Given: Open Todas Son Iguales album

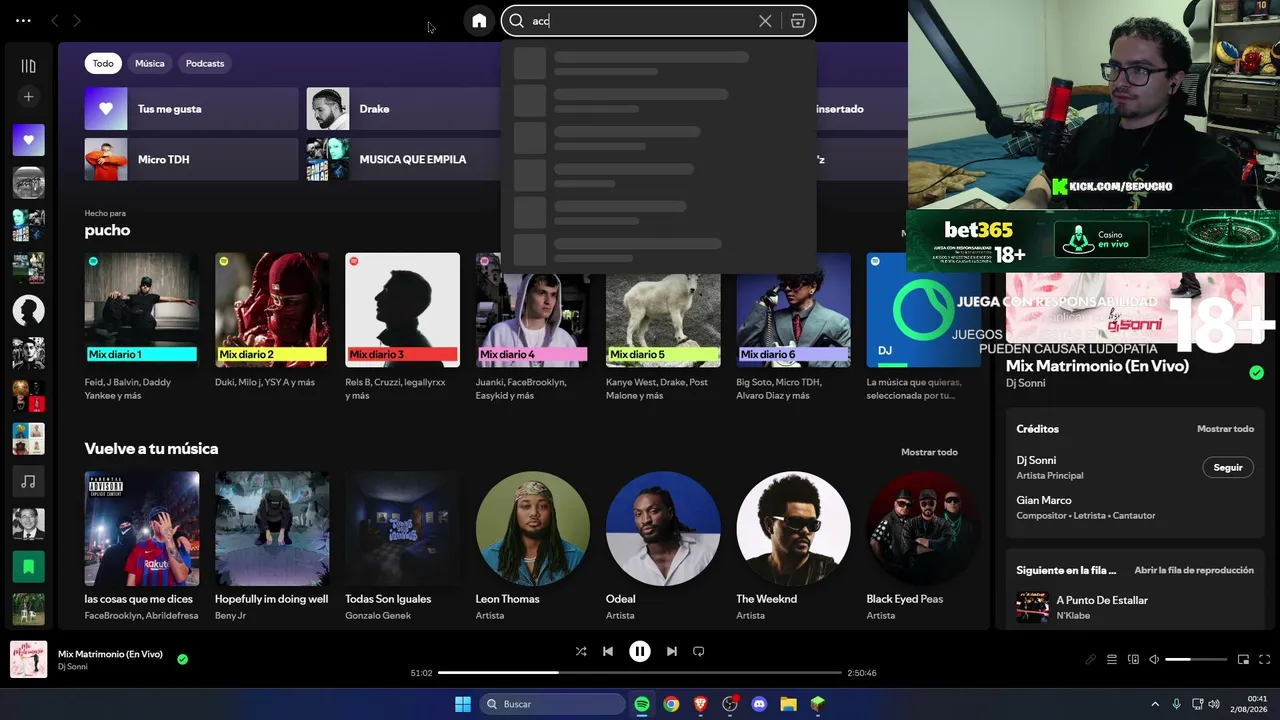Looking at the screenshot, I should [x=402, y=529].
